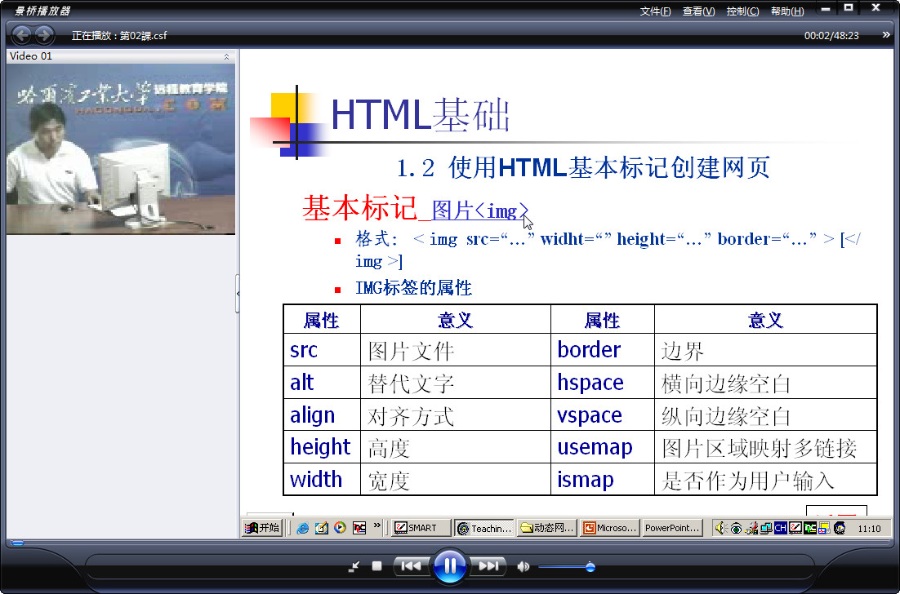The height and width of the screenshot is (594, 900).
Task: Click the CH language indicator in tray
Action: [780, 528]
